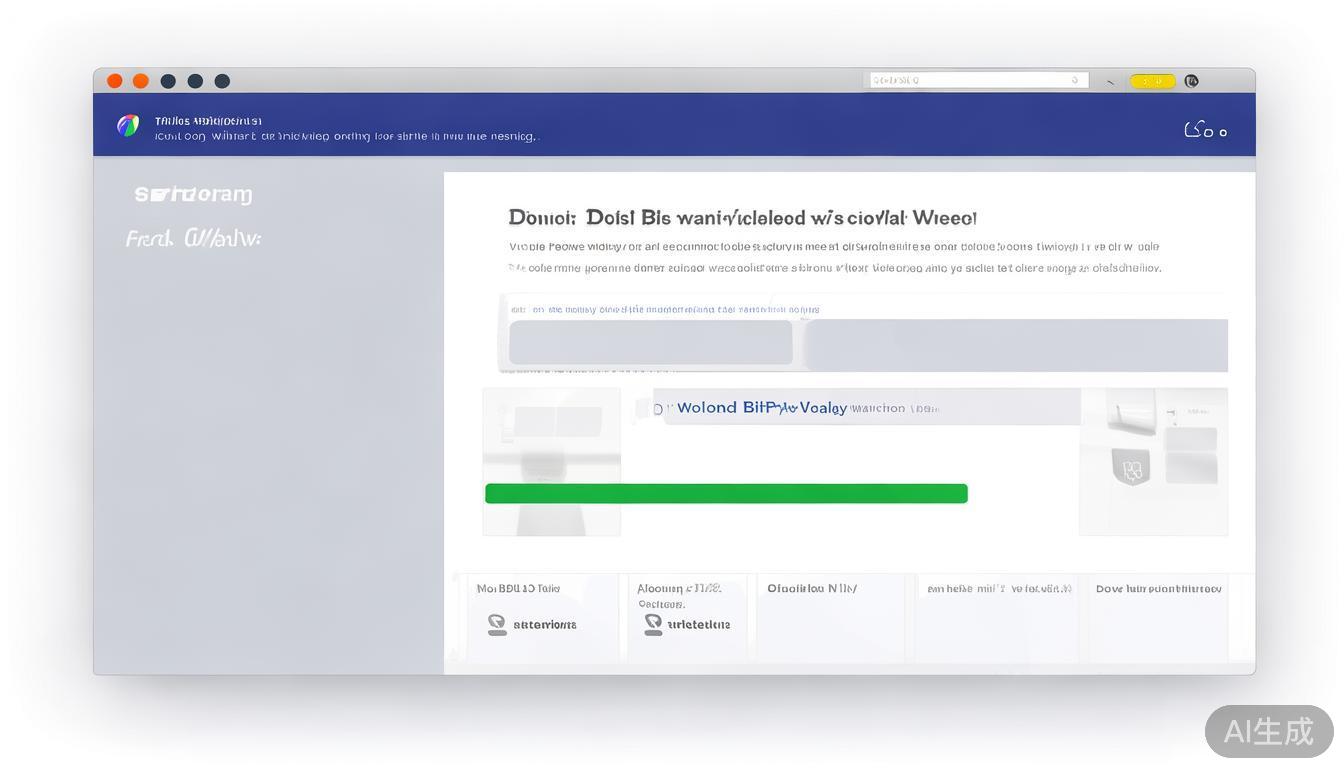Select the second sidebar item starting with 'Fre'
The image size is (1344, 768).
(193, 239)
